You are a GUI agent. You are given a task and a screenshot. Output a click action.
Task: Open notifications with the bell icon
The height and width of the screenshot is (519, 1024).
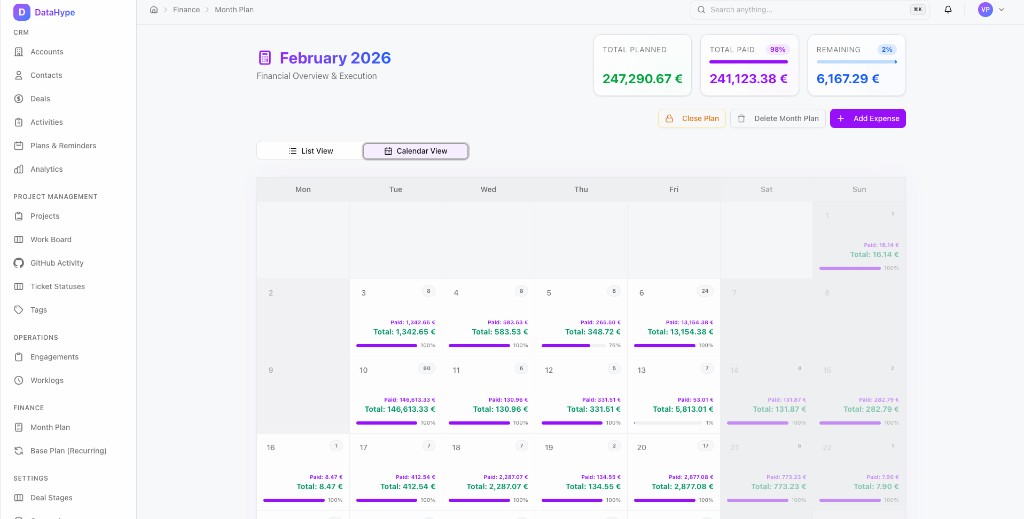[x=948, y=10]
